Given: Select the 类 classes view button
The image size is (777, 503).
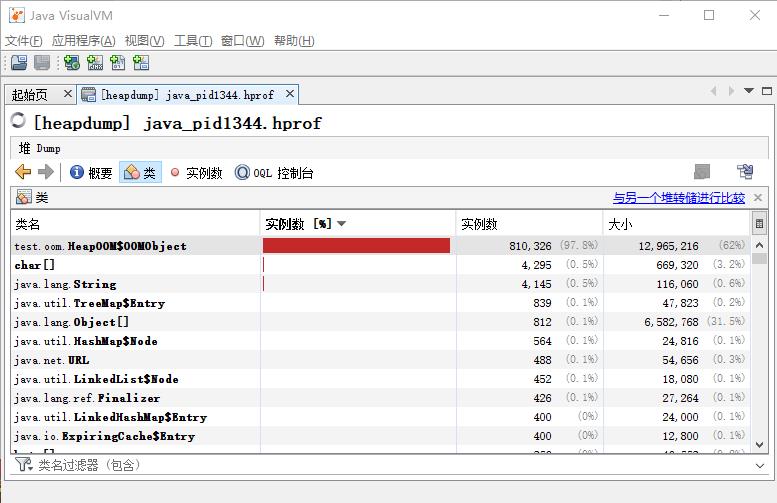Looking at the screenshot, I should [140, 172].
